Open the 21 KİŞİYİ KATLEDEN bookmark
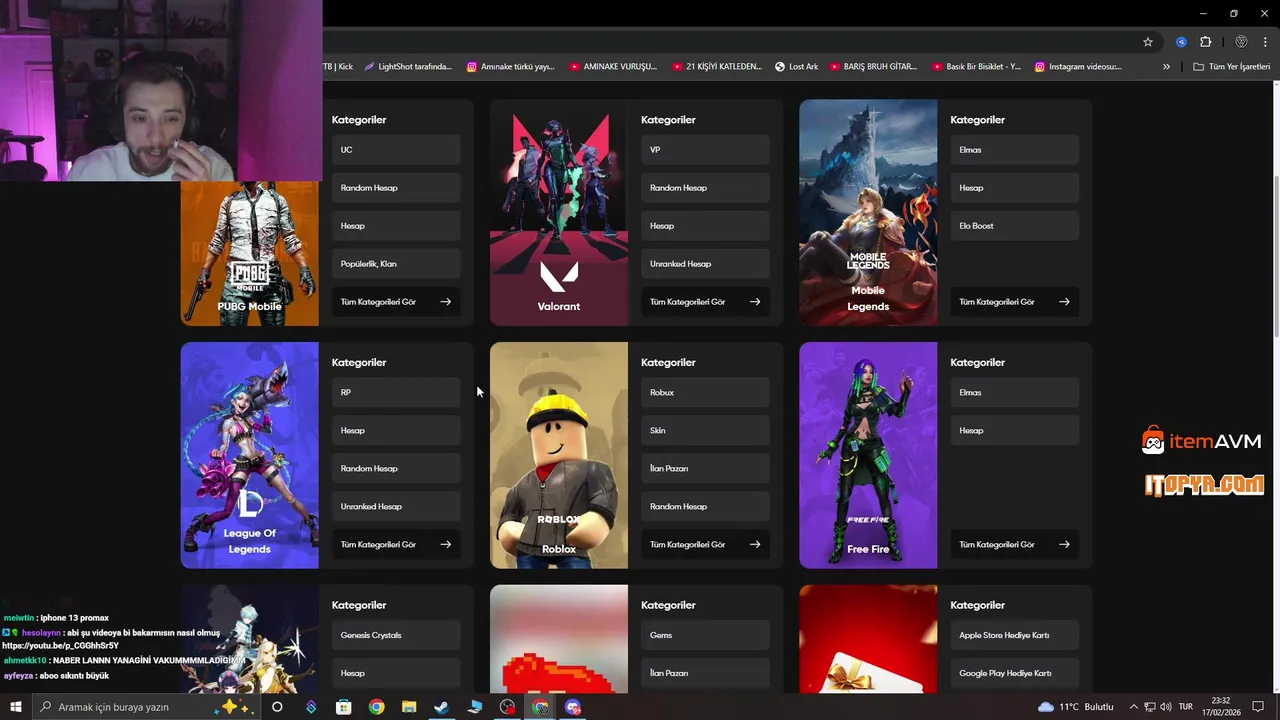Image resolution: width=1280 pixels, height=720 pixels. 717,67
